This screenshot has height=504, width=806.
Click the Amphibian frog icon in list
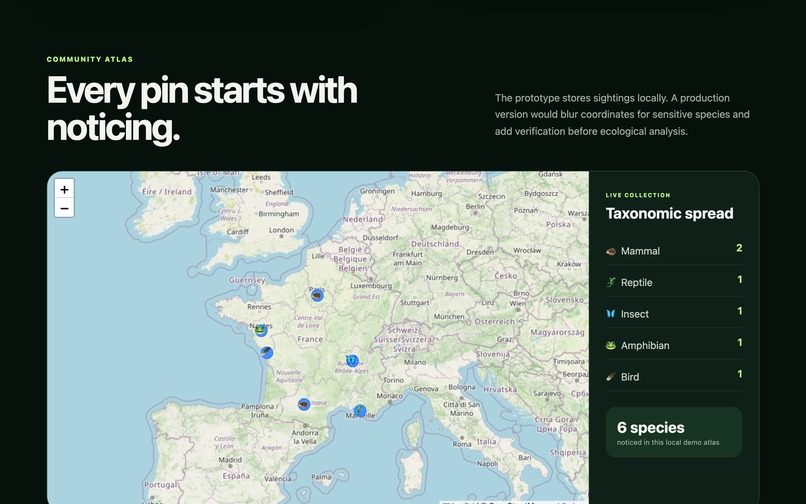(x=611, y=346)
